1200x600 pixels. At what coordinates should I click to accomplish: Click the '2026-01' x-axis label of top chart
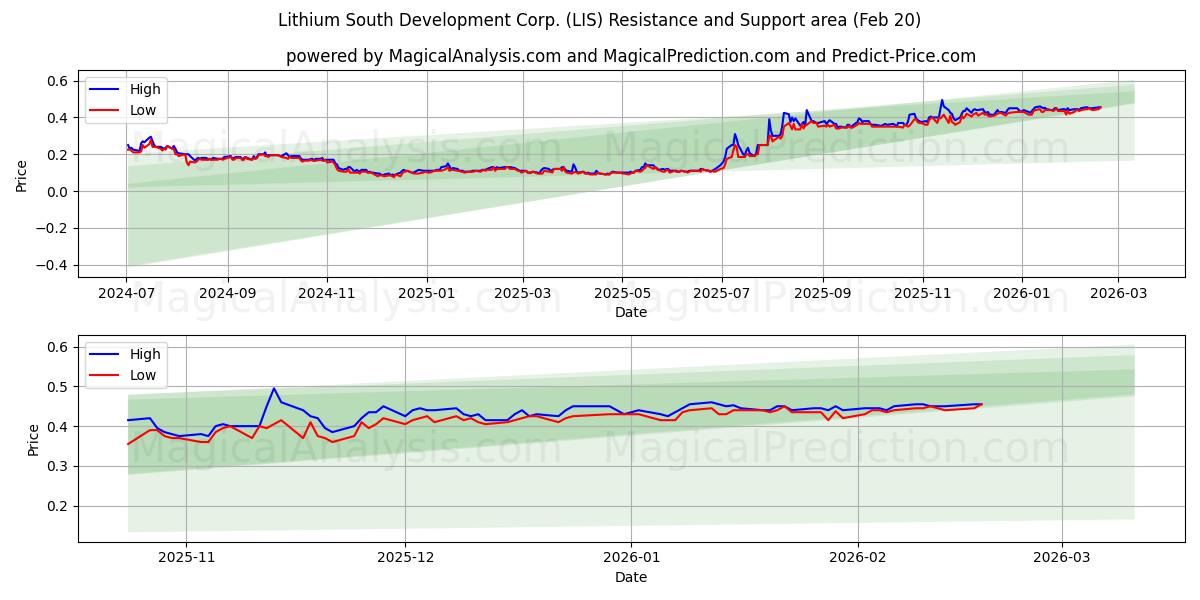[1022, 294]
